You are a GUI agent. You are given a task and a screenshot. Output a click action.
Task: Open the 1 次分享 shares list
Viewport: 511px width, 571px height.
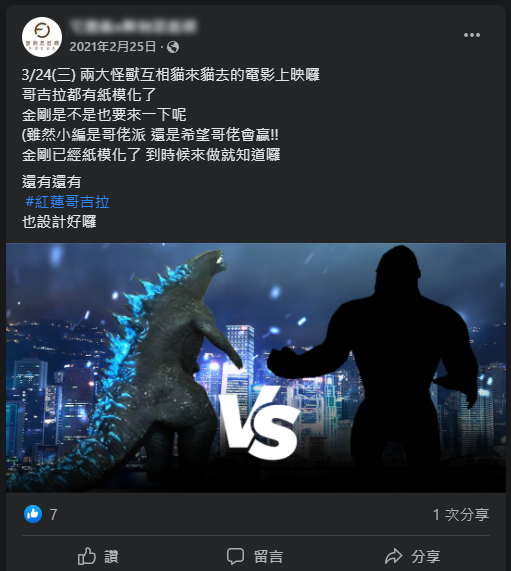pyautogui.click(x=461, y=515)
